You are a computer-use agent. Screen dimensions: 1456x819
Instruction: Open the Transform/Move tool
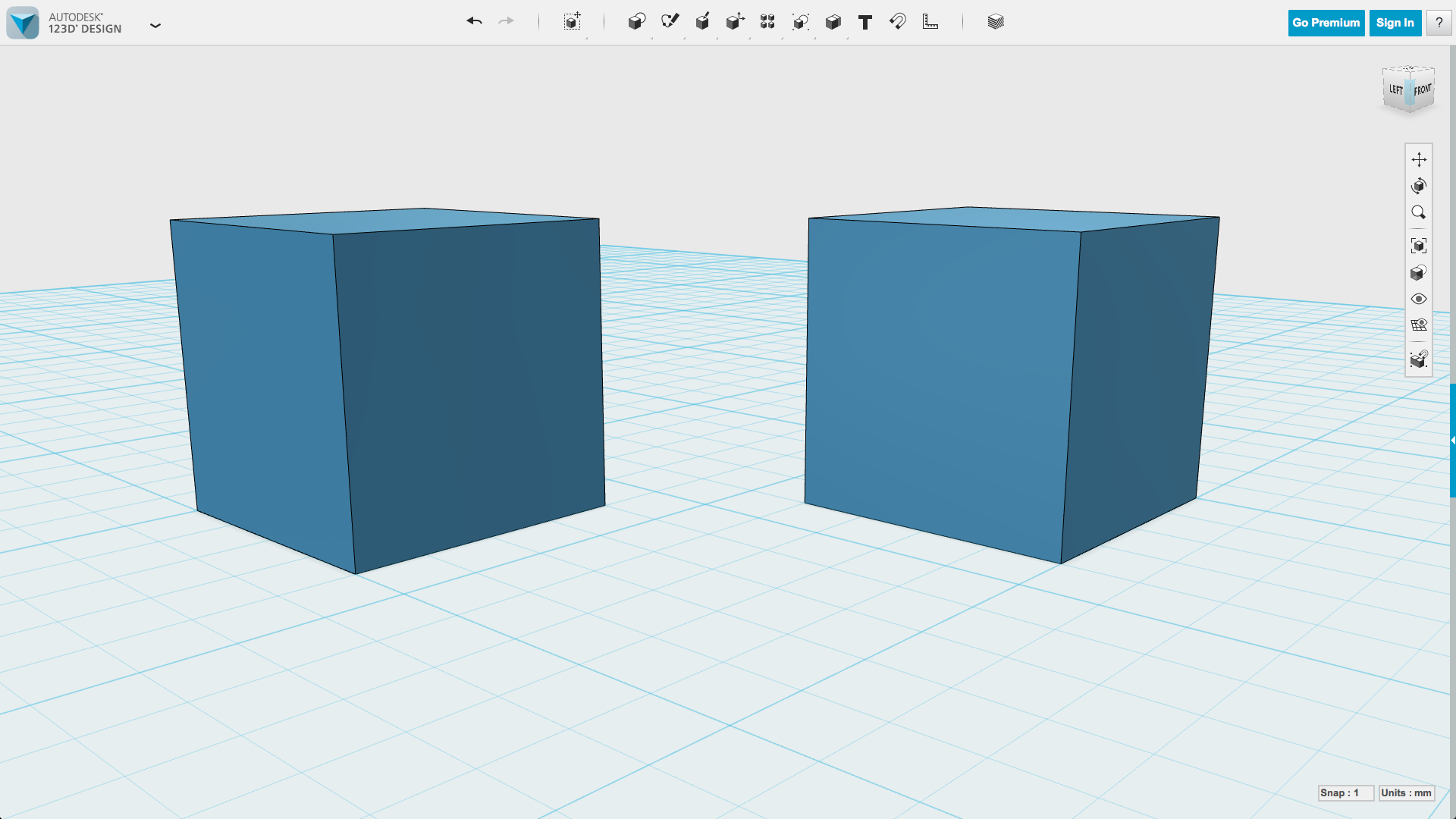tap(735, 22)
